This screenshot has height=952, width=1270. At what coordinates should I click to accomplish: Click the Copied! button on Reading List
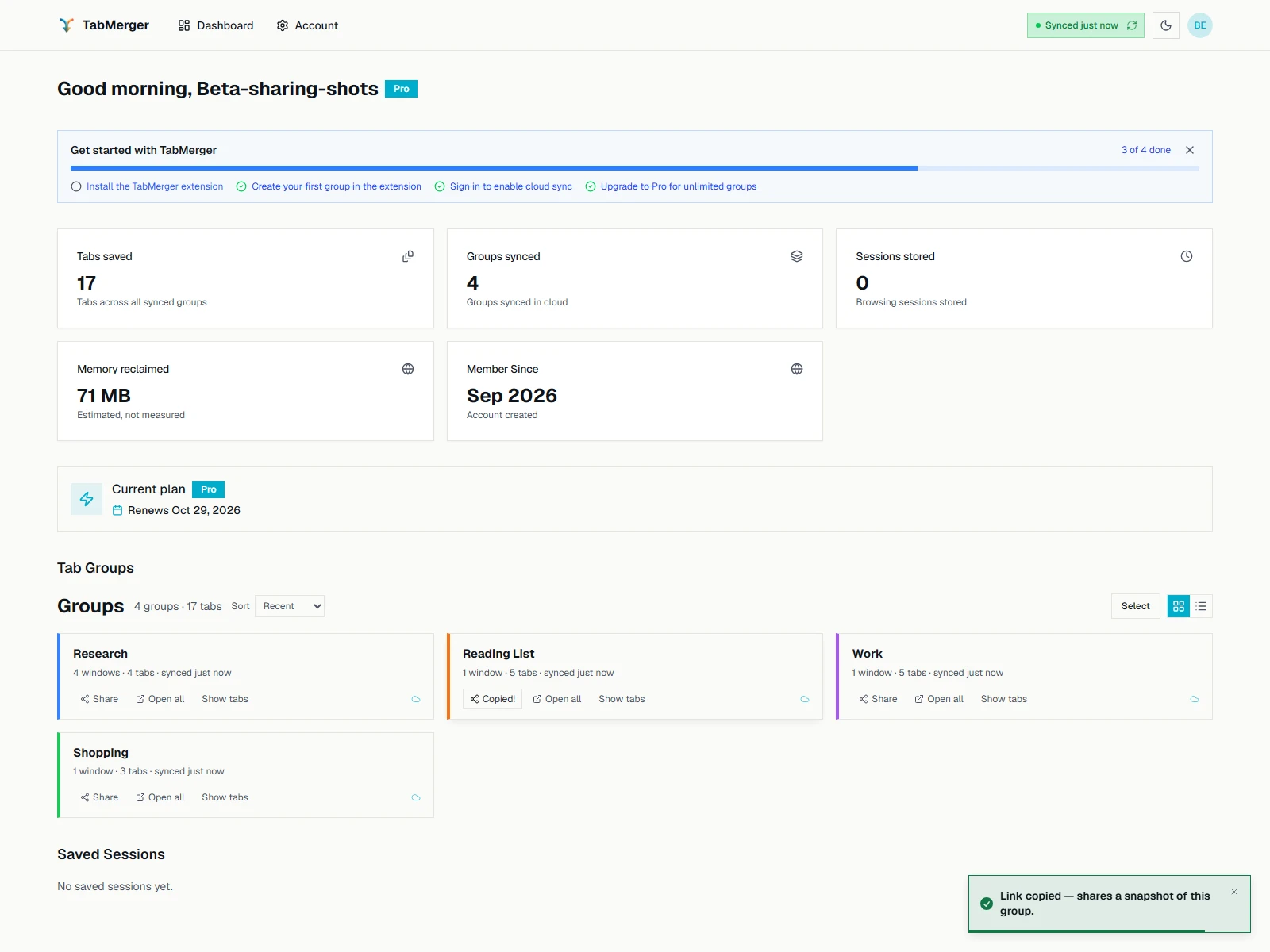point(492,699)
